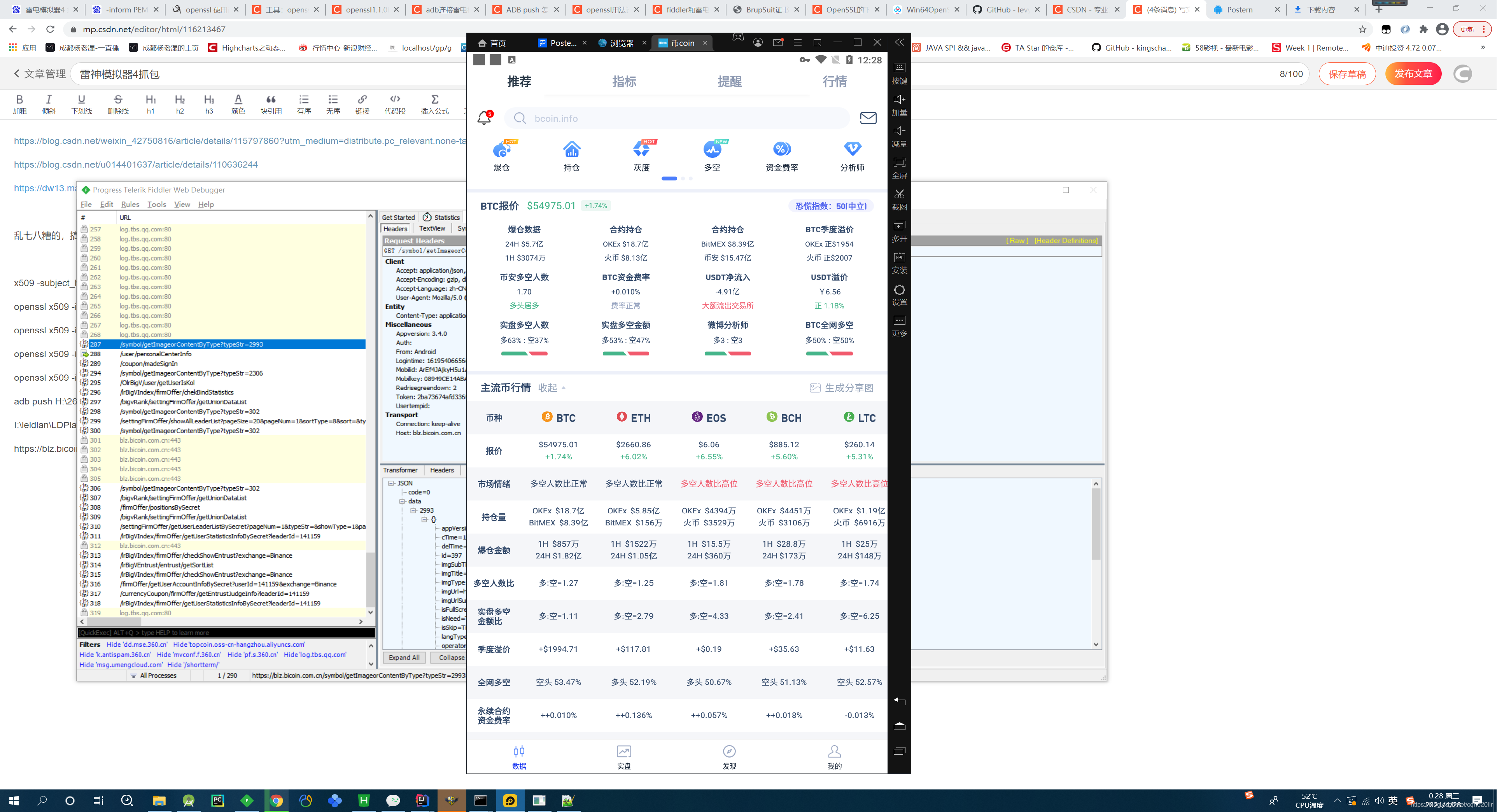Image resolution: width=1497 pixels, height=812 pixels.
Task: Click the notification bell icon in coin app
Action: point(484,118)
